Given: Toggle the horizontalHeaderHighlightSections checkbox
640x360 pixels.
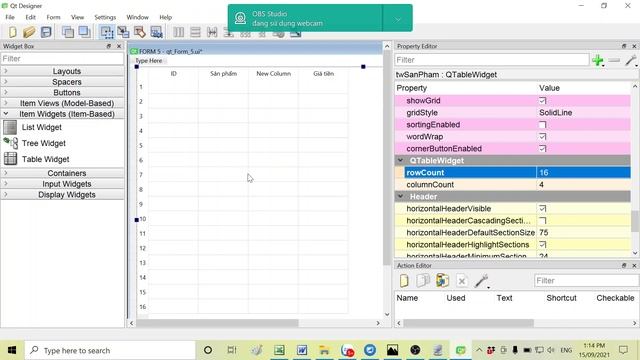Looking at the screenshot, I should (542, 244).
